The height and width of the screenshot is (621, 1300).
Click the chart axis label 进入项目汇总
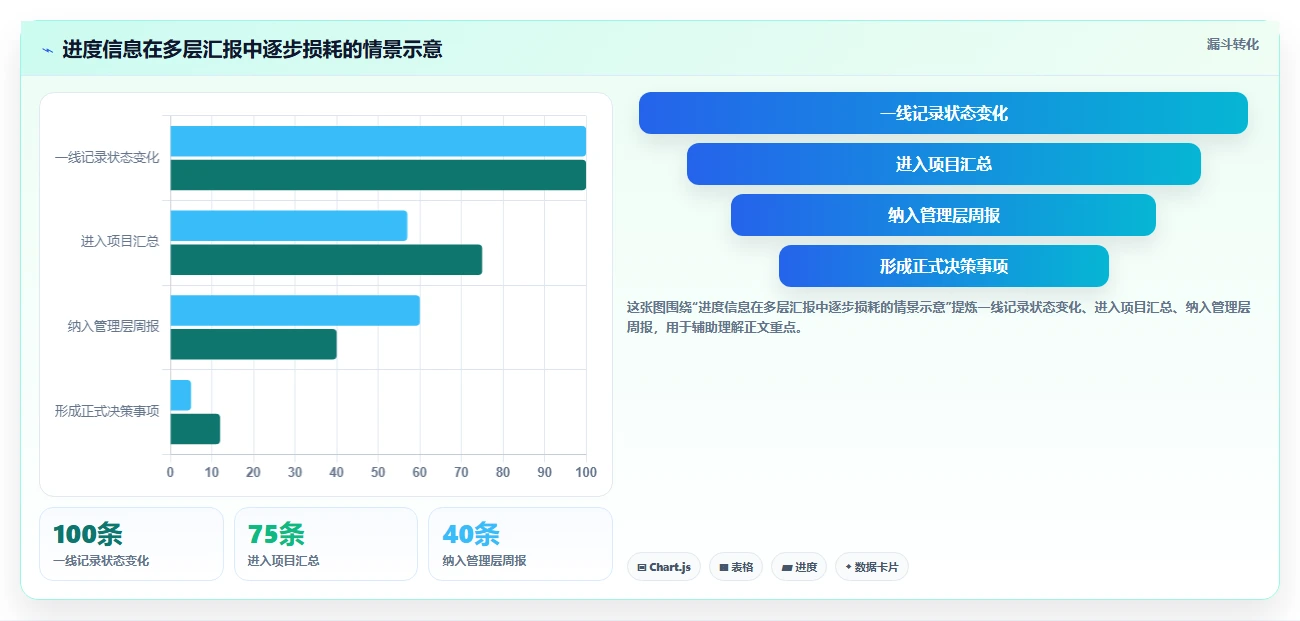120,242
